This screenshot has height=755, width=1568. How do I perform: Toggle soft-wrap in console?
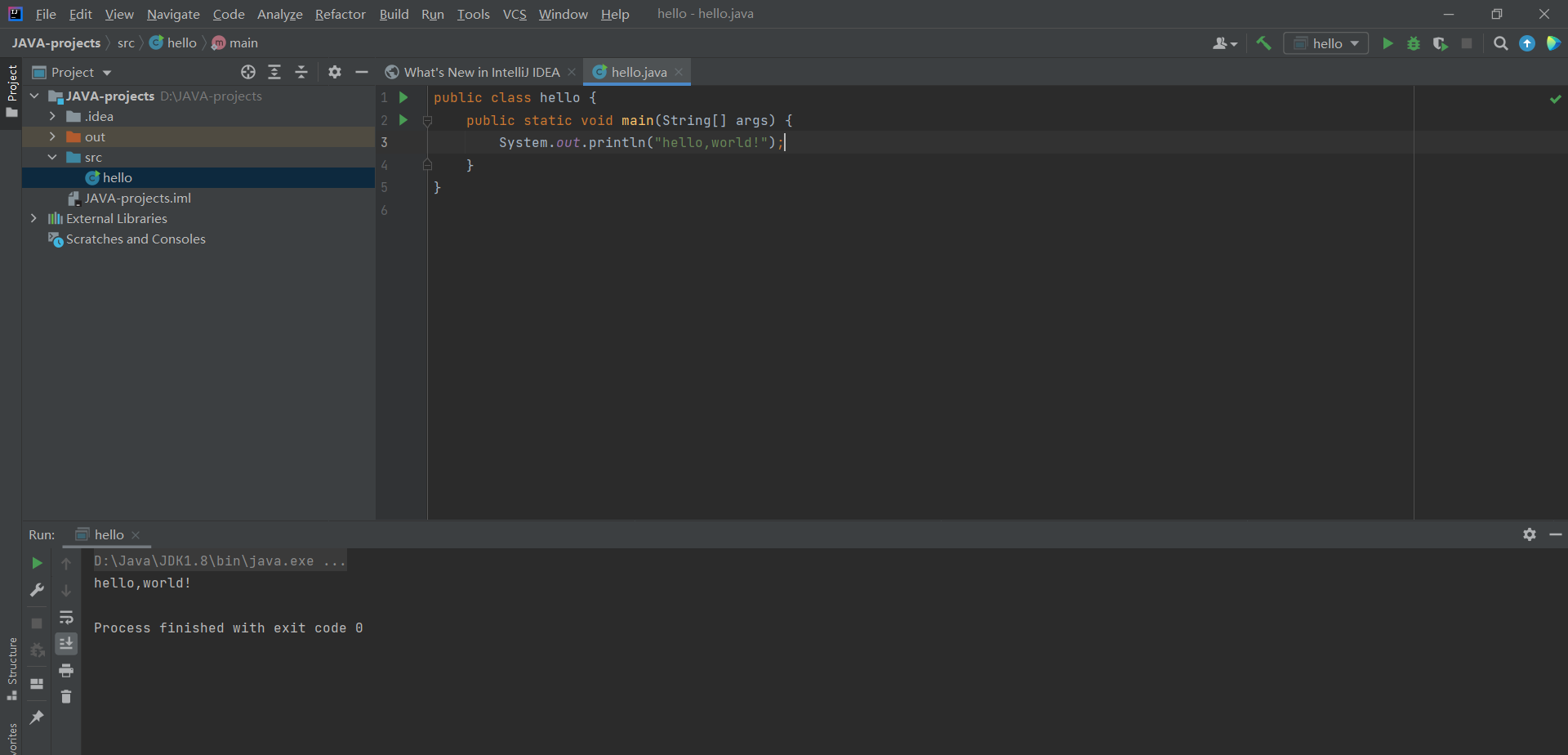66,617
